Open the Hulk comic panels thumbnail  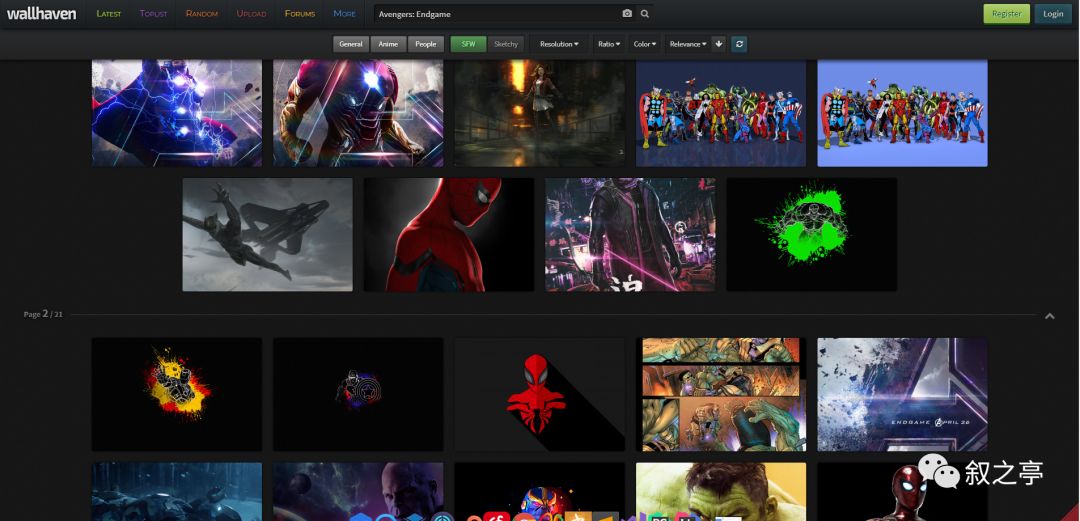(x=721, y=394)
